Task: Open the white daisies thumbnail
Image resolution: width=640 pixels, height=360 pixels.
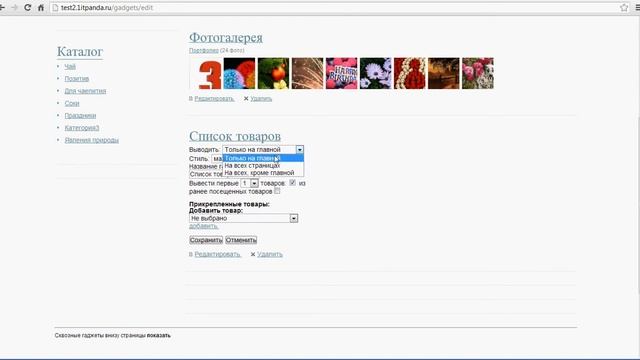Action: [x=376, y=73]
